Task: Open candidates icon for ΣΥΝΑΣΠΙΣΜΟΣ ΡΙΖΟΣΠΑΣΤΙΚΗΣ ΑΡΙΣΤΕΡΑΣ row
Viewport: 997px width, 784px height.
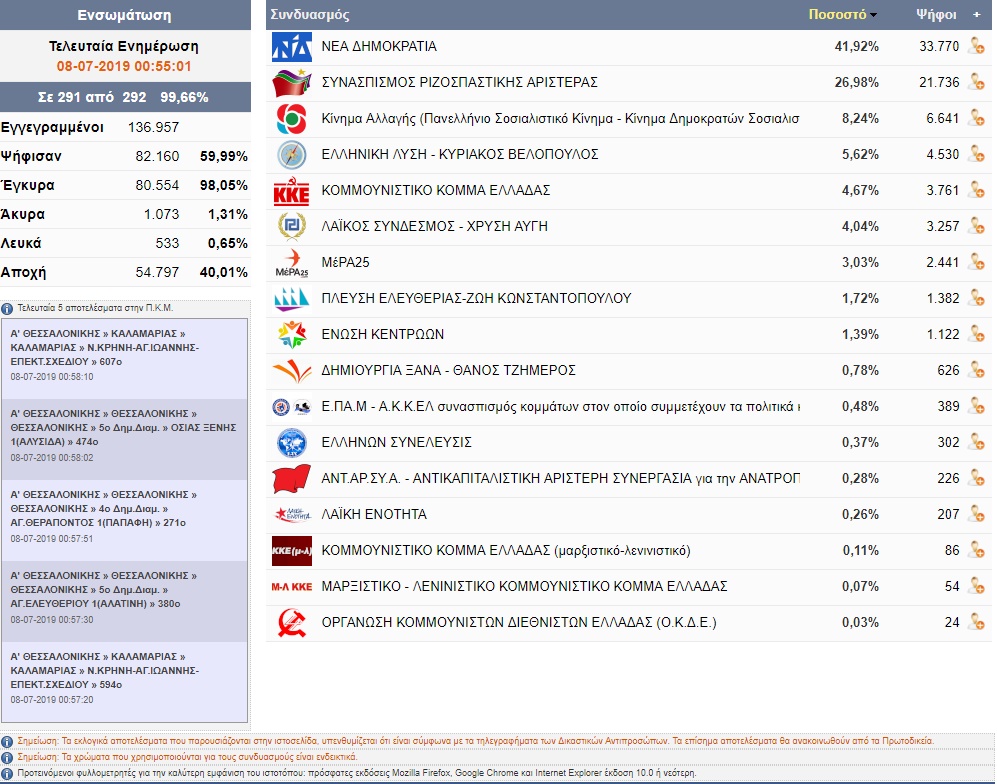Action: pos(977,82)
